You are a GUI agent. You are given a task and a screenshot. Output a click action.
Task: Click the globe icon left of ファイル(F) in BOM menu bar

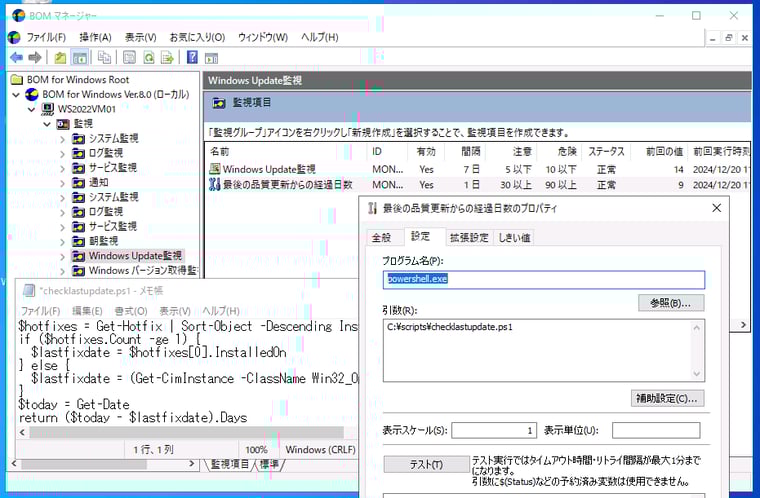(14, 37)
